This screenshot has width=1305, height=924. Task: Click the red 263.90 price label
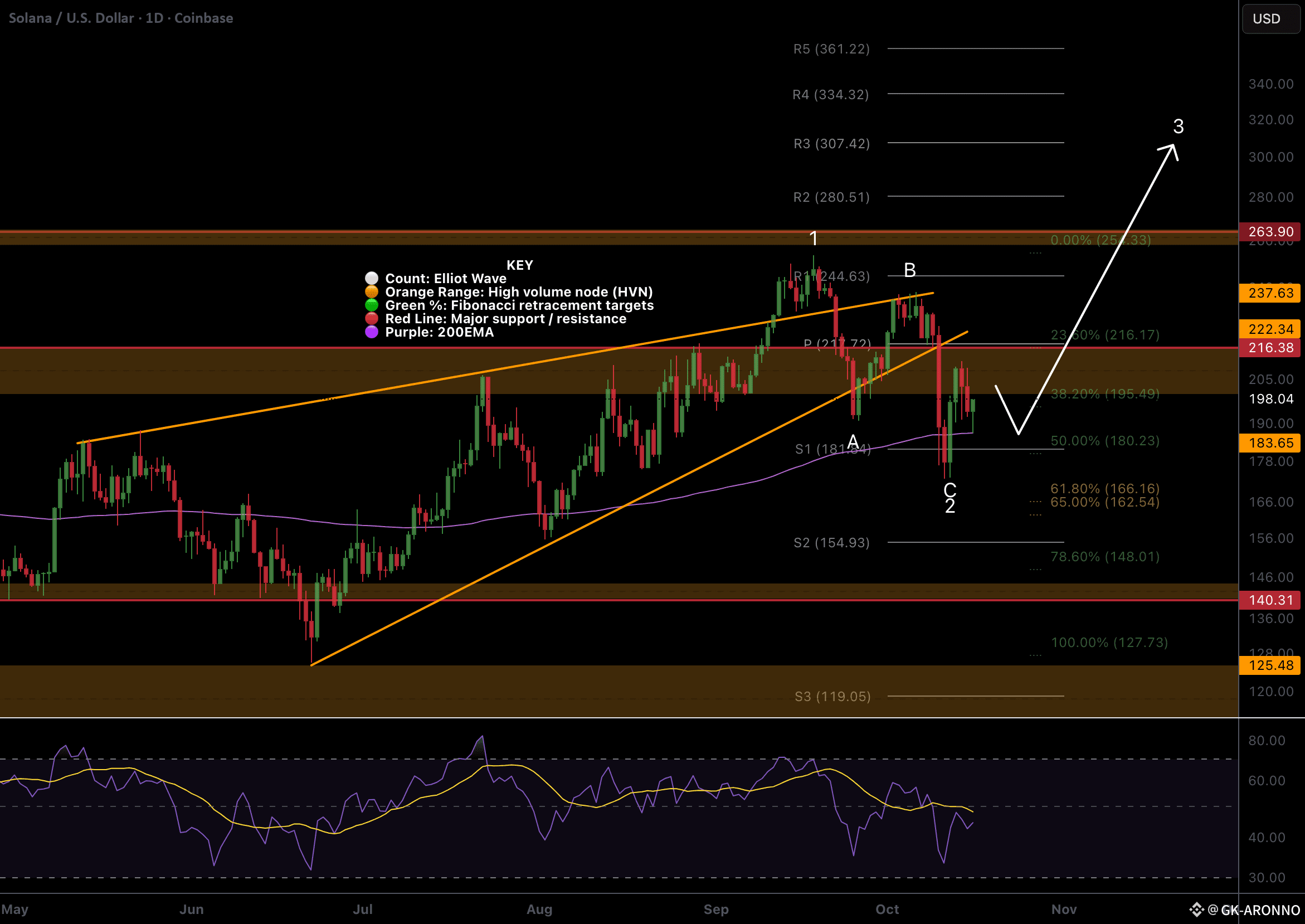[x=1270, y=232]
